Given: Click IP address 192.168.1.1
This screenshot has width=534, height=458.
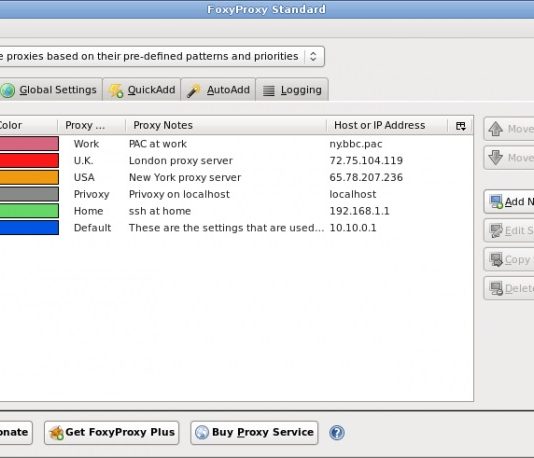Looking at the screenshot, I should point(359,211).
